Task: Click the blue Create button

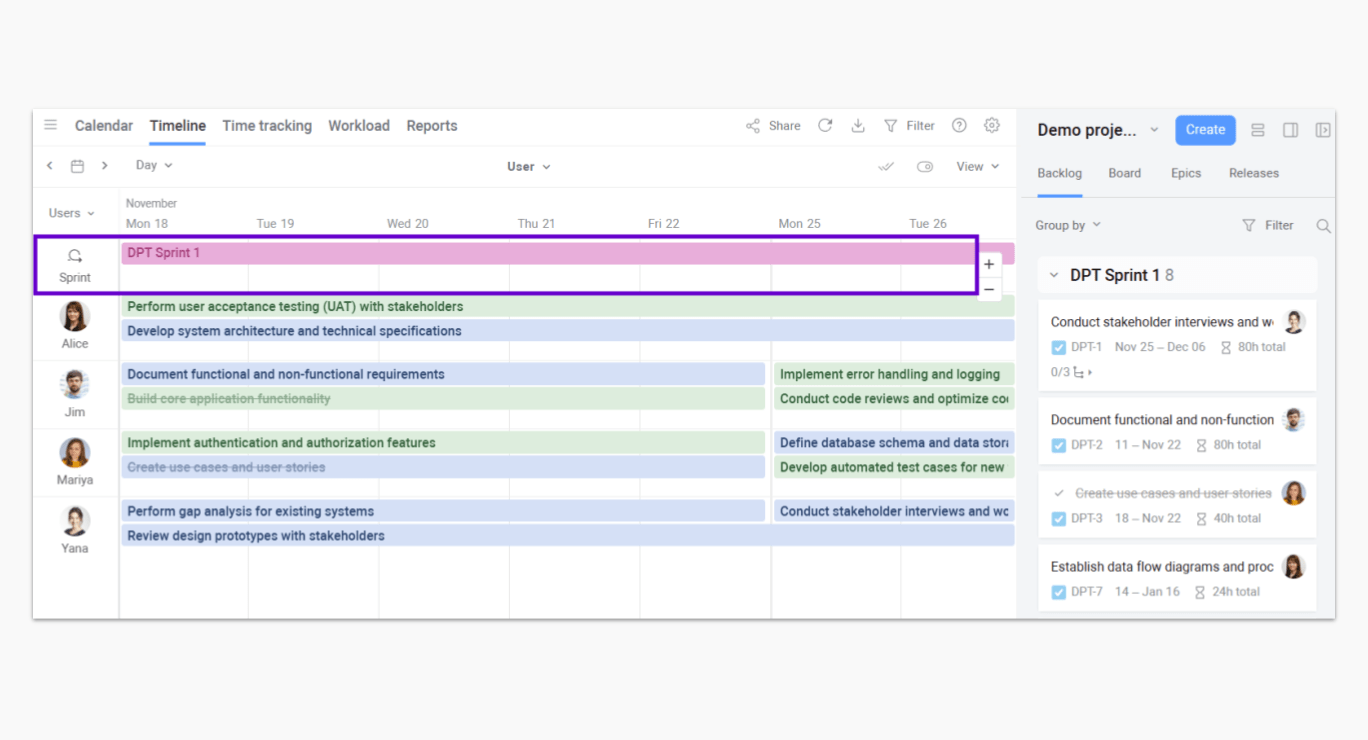Action: 1205,130
